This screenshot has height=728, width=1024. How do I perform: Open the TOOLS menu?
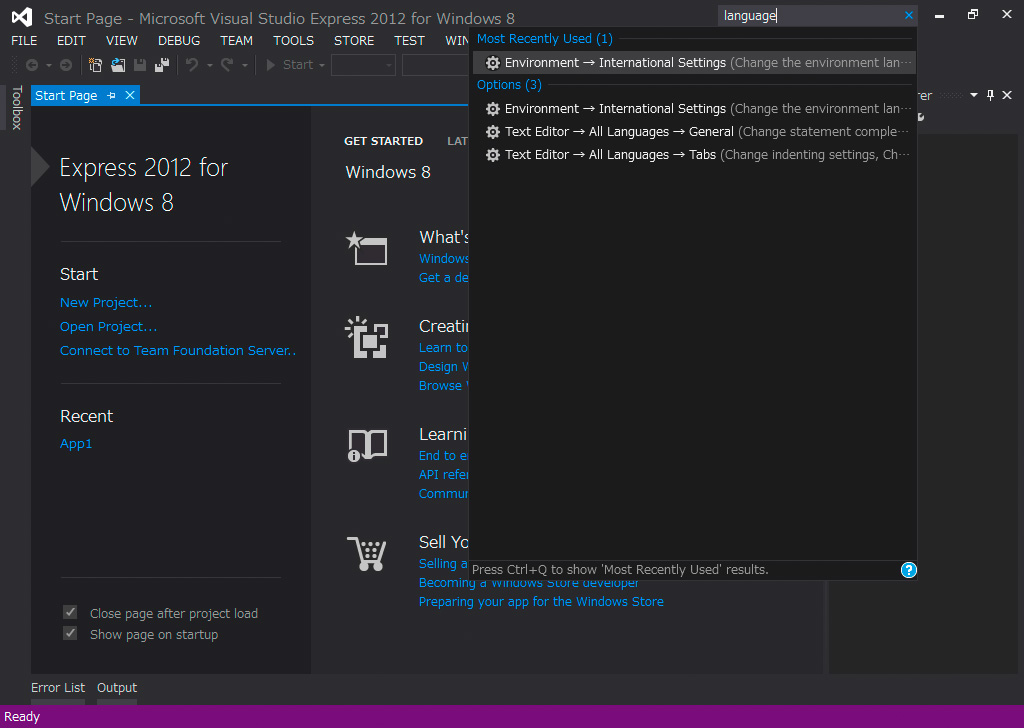pos(293,40)
